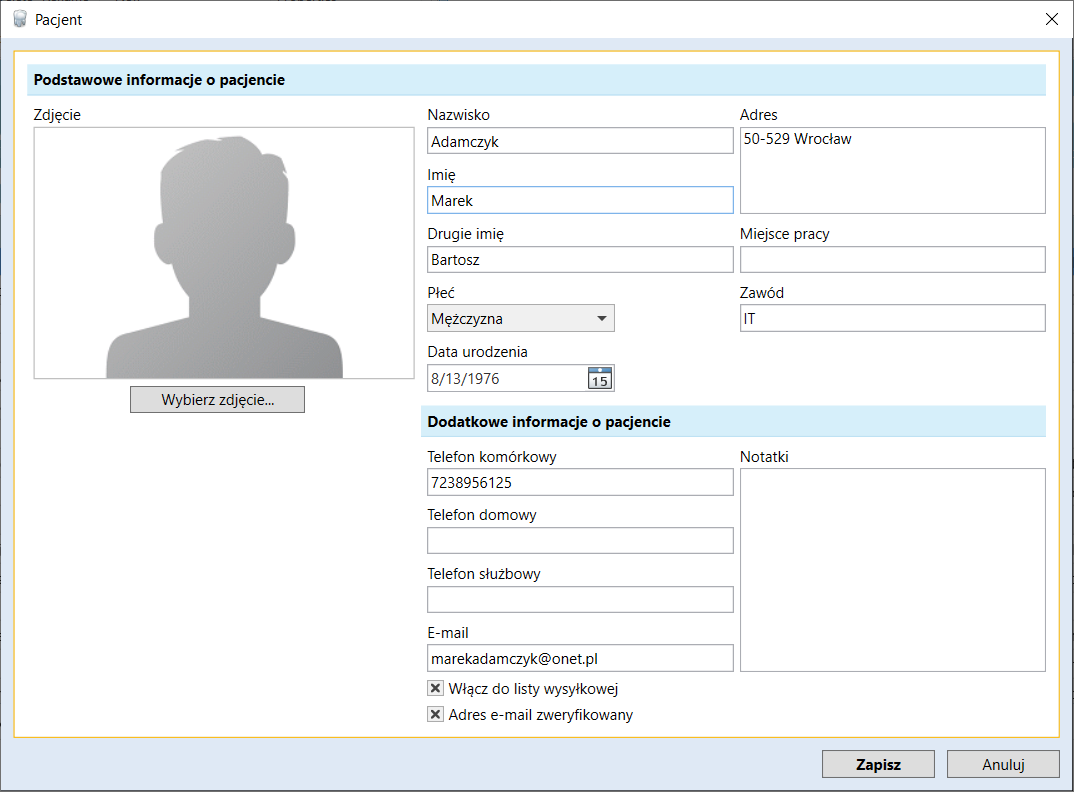This screenshot has height=792, width=1074.
Task: Click the patient photo placeholder
Action: click(x=224, y=253)
